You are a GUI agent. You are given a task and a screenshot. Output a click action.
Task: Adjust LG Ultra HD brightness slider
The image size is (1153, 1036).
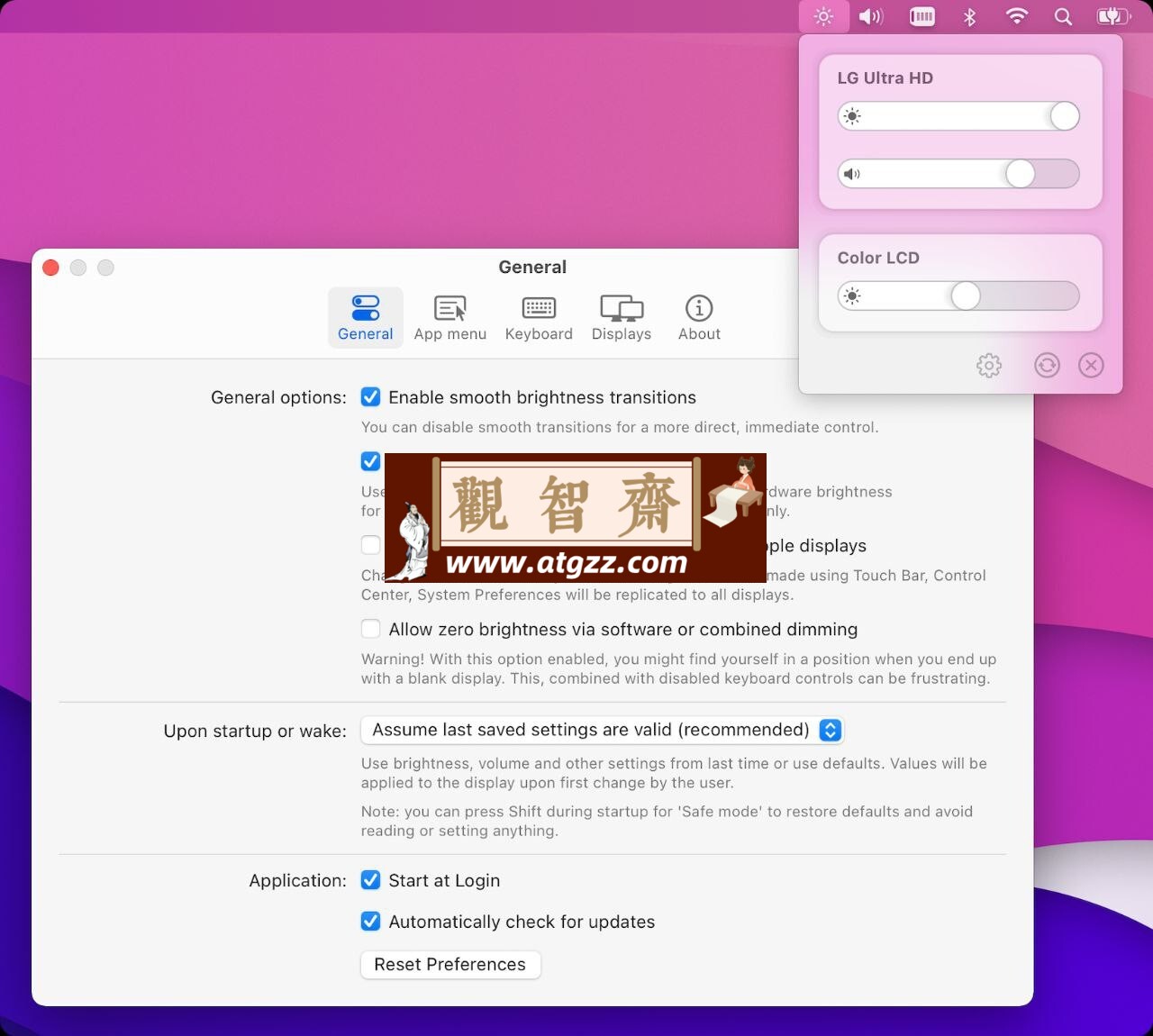click(x=958, y=116)
